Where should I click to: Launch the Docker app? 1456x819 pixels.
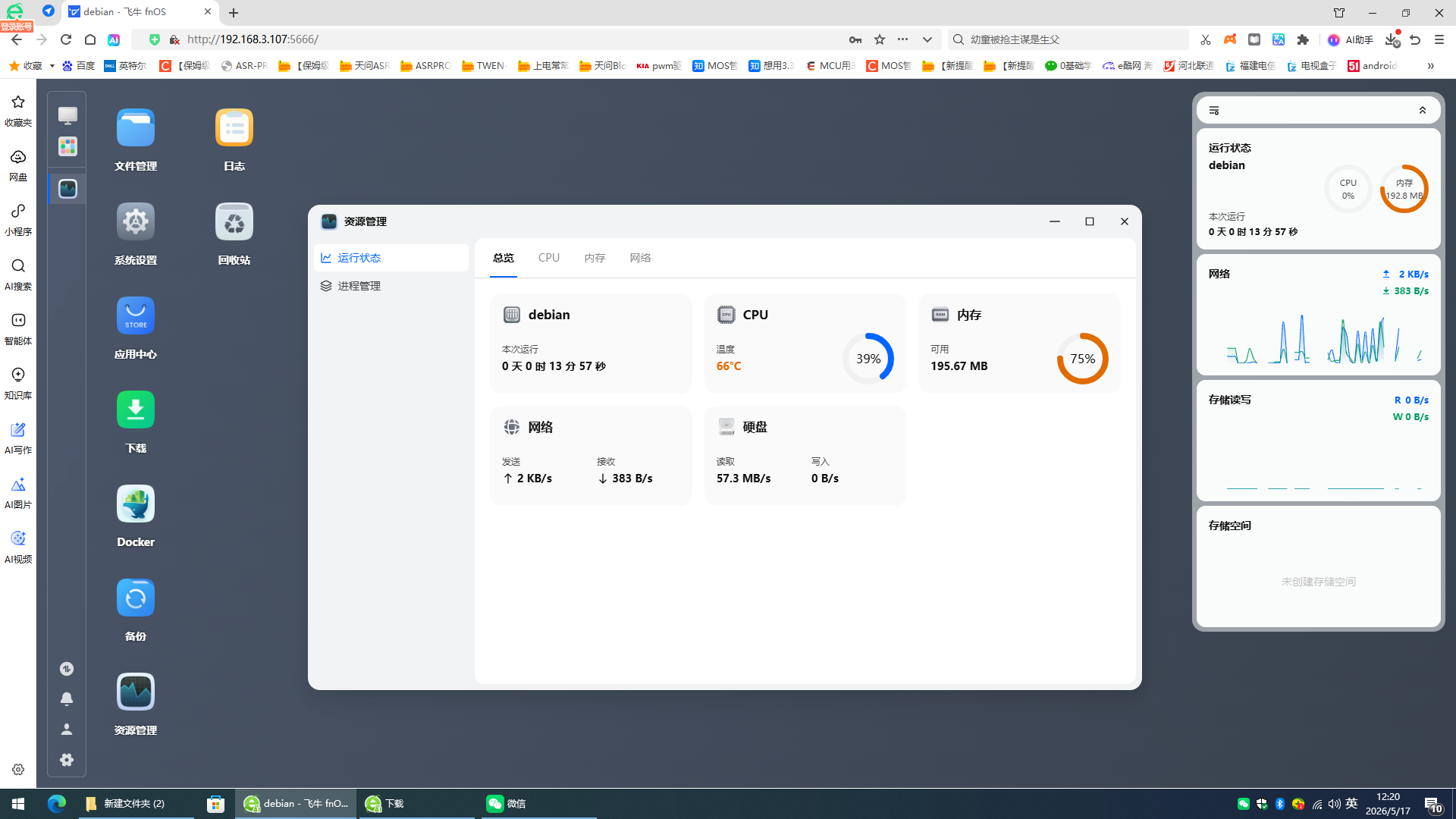pyautogui.click(x=136, y=504)
